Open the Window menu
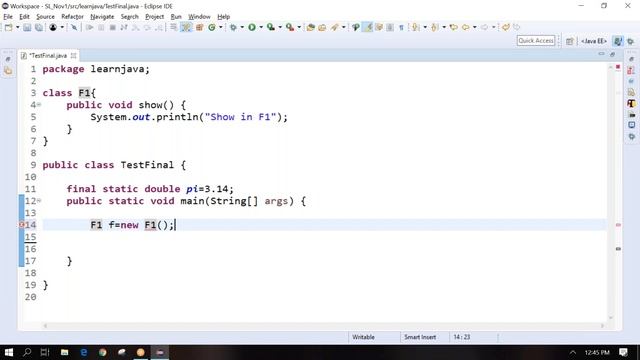Image resolution: width=640 pixels, height=360 pixels. coord(199,17)
